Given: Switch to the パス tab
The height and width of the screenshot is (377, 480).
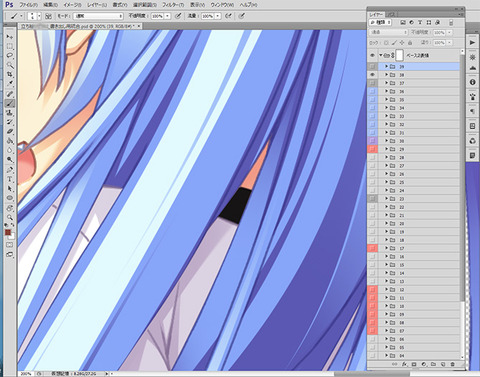Looking at the screenshot, I should tap(392, 14).
